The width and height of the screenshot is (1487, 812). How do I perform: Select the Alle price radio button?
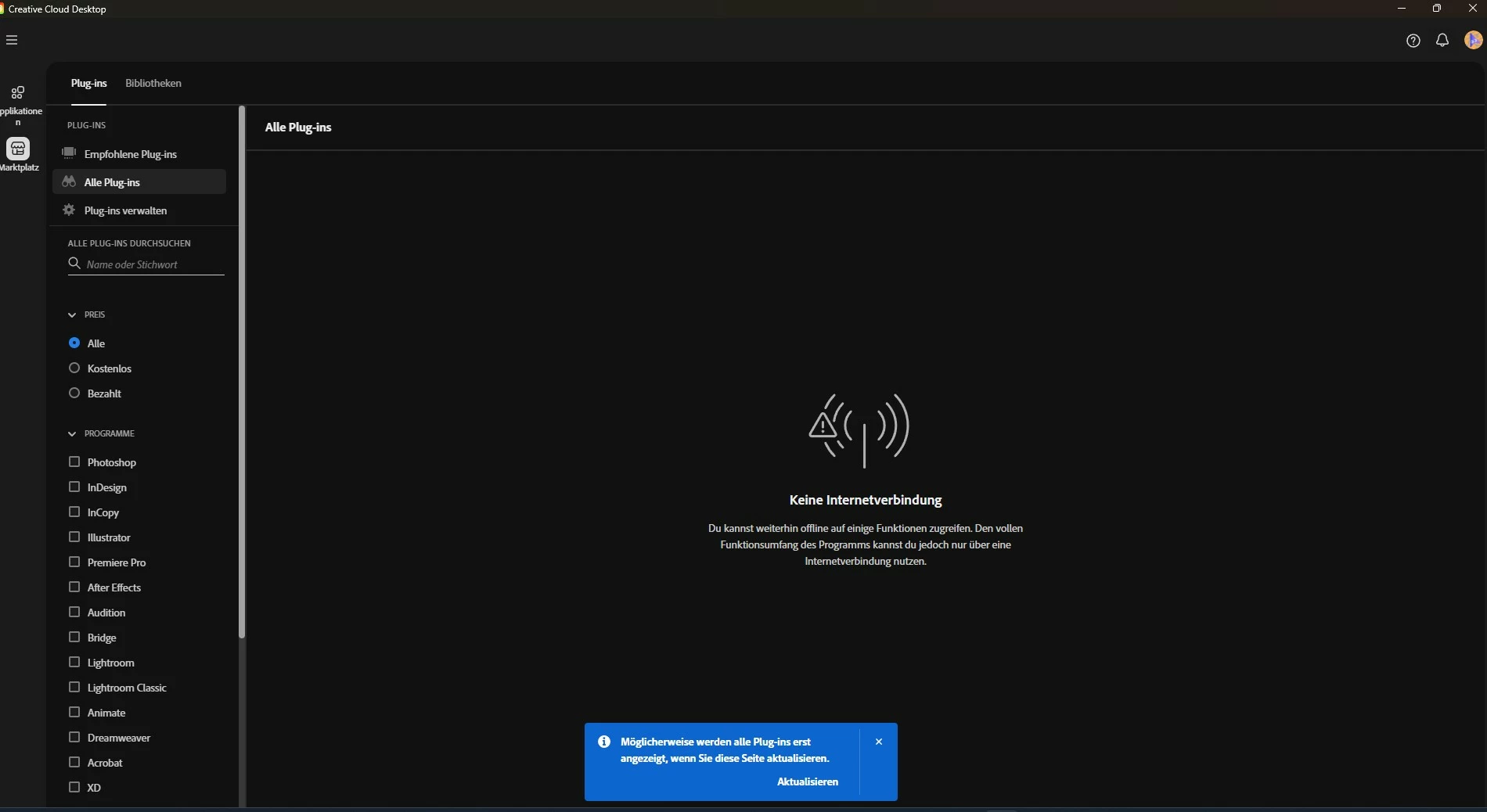click(x=74, y=343)
